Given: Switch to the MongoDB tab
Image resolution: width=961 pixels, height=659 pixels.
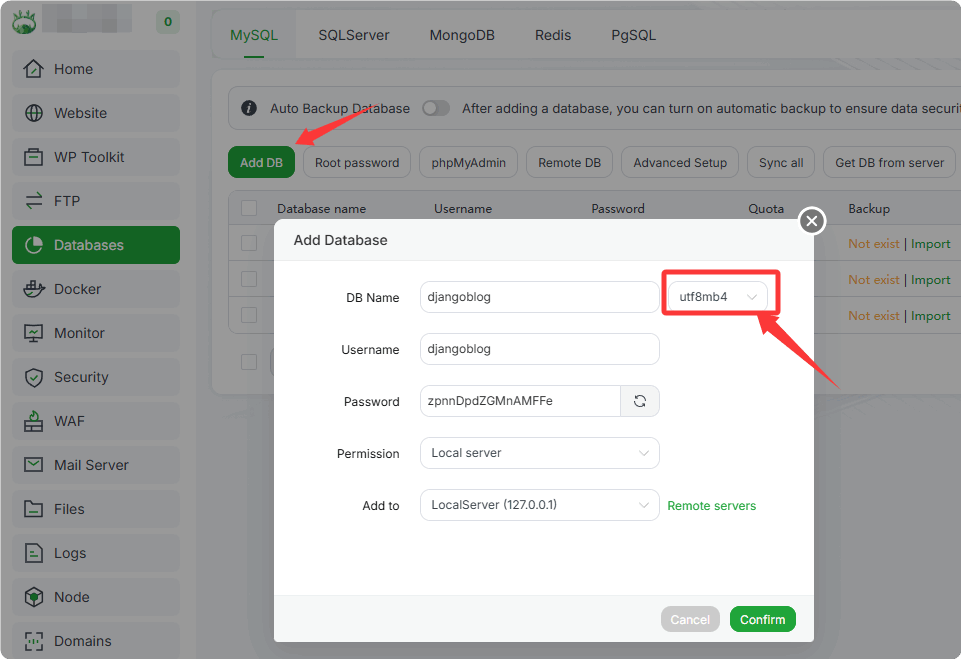Looking at the screenshot, I should [462, 36].
